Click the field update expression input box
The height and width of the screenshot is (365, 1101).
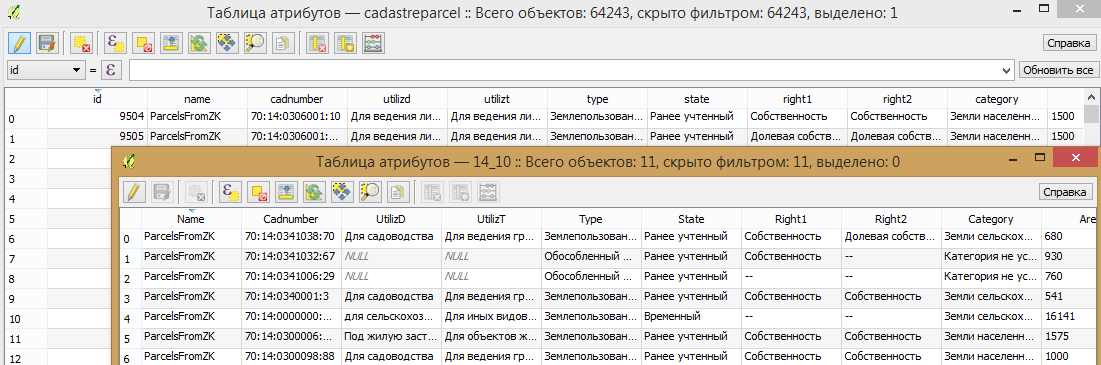point(565,70)
